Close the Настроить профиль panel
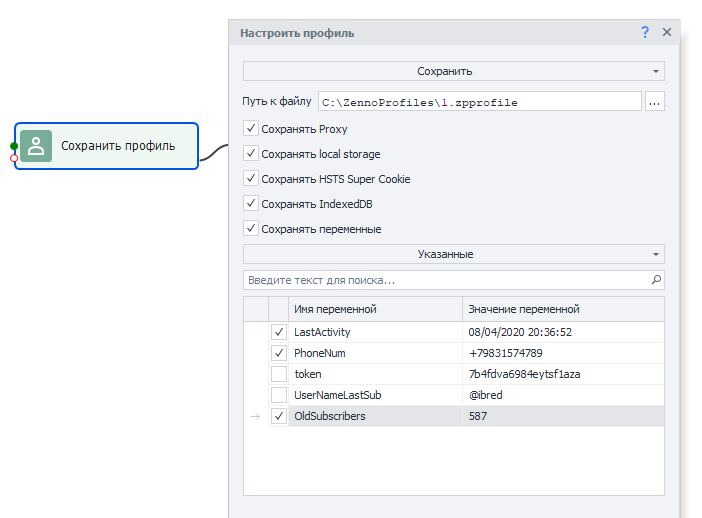The image size is (702, 518). coord(667,33)
